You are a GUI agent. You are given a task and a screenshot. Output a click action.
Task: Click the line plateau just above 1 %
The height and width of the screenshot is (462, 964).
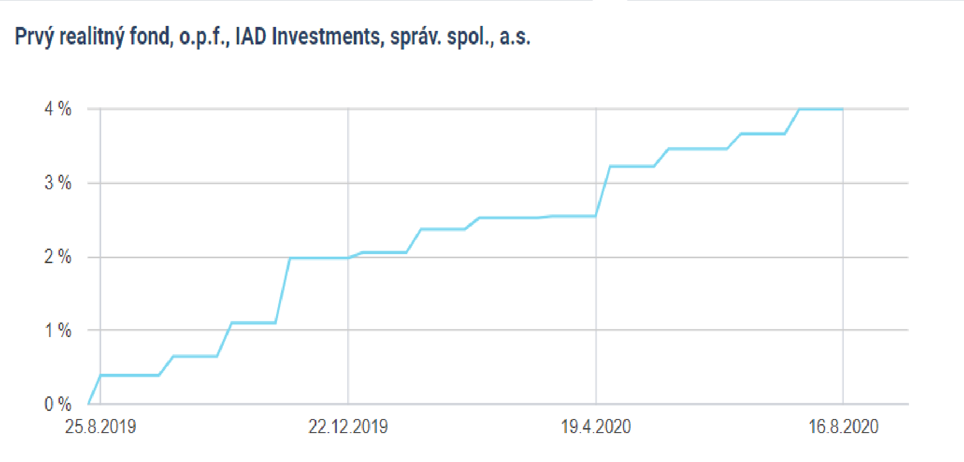[253, 322]
